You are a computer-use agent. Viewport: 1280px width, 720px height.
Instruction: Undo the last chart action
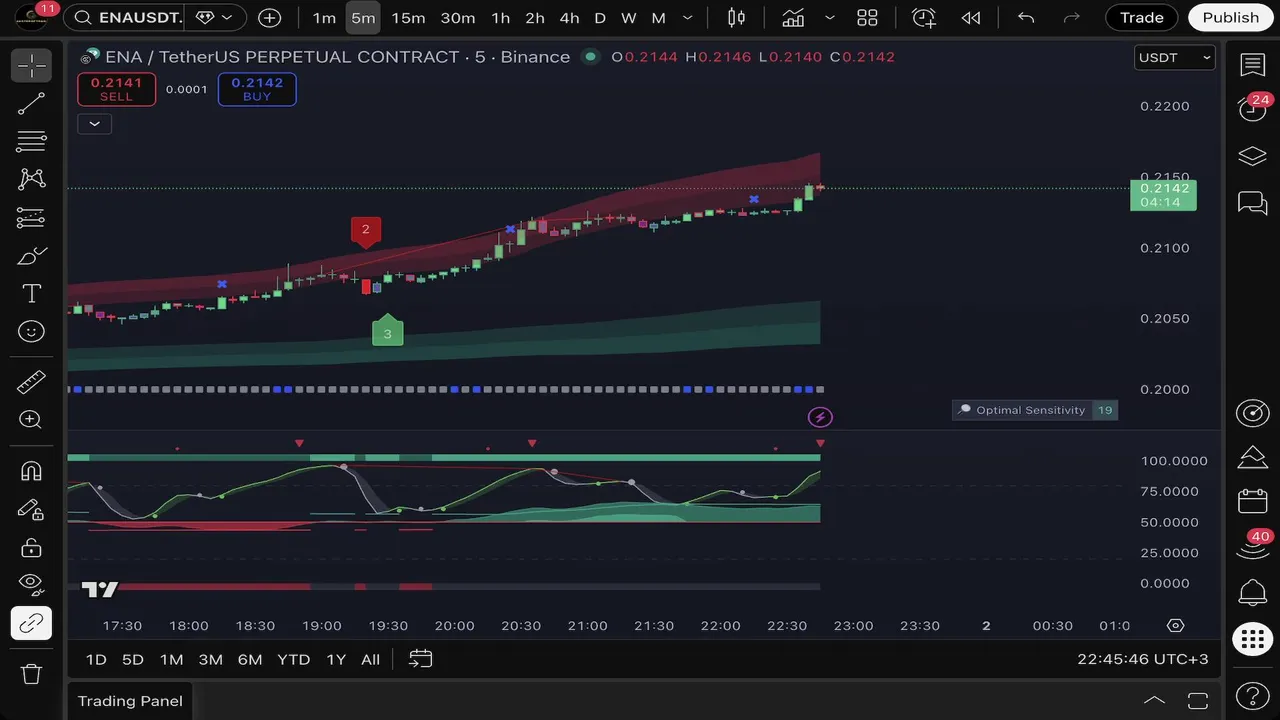click(1026, 17)
